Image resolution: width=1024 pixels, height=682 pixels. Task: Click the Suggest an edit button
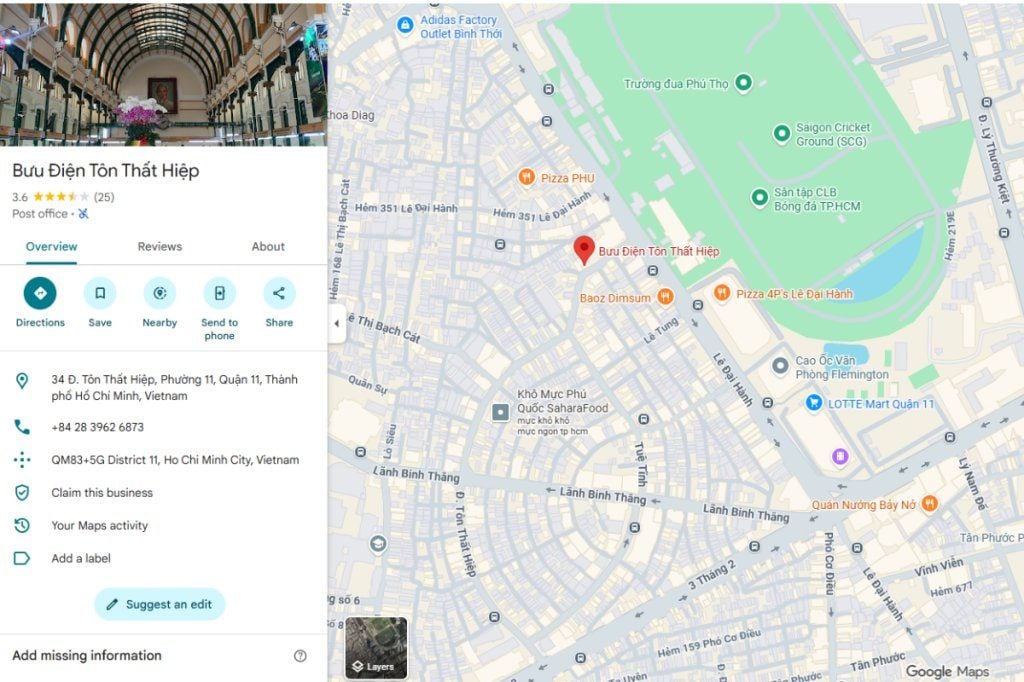coord(160,604)
